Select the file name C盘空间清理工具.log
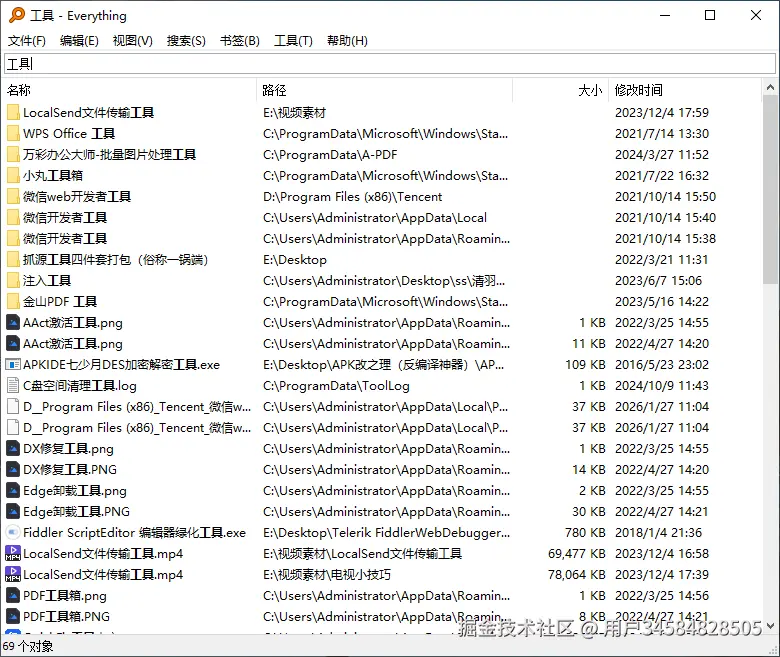Image resolution: width=780 pixels, height=657 pixels. pyautogui.click(x=80, y=385)
